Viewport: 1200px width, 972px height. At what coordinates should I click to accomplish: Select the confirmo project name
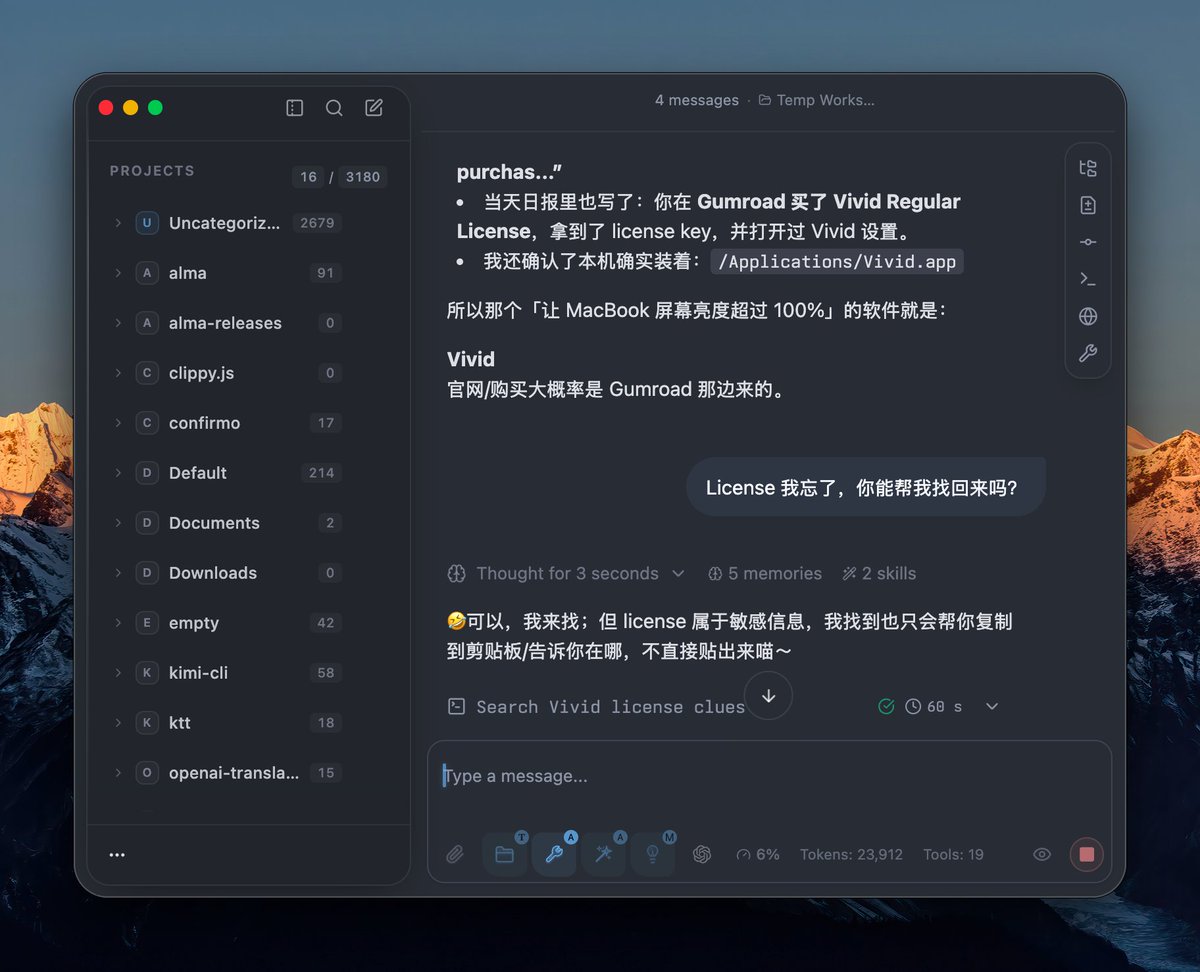point(204,423)
